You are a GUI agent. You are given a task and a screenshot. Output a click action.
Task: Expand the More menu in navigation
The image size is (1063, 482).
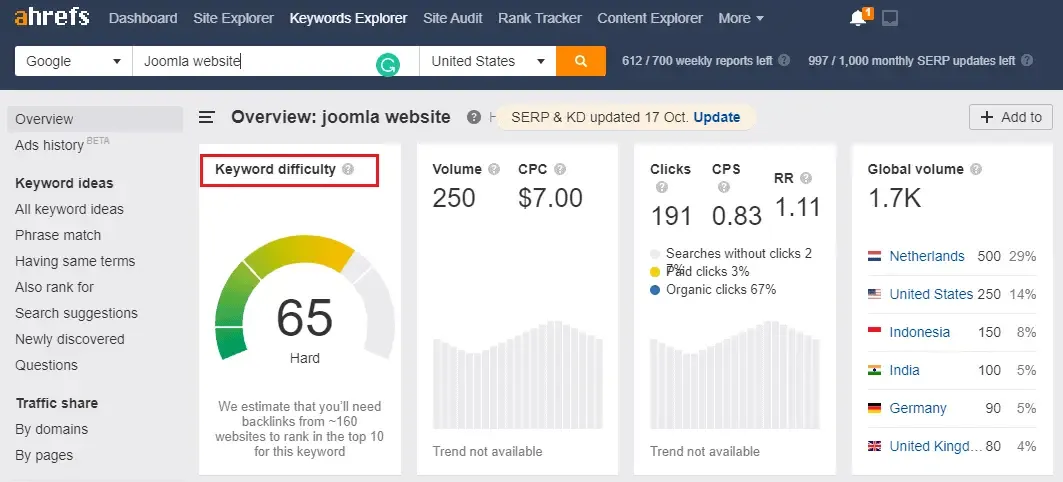click(741, 18)
